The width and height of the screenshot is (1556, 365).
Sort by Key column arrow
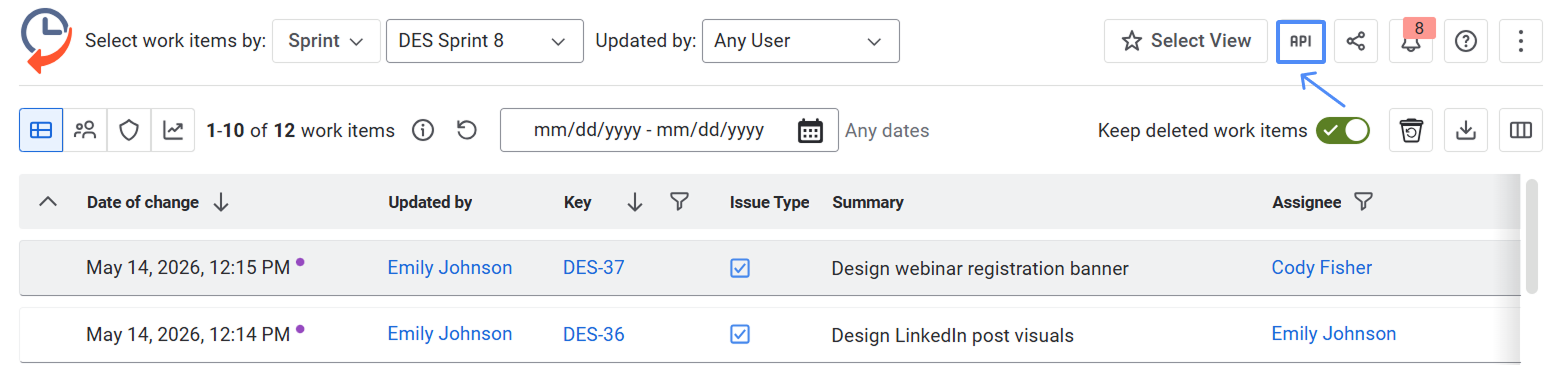634,202
